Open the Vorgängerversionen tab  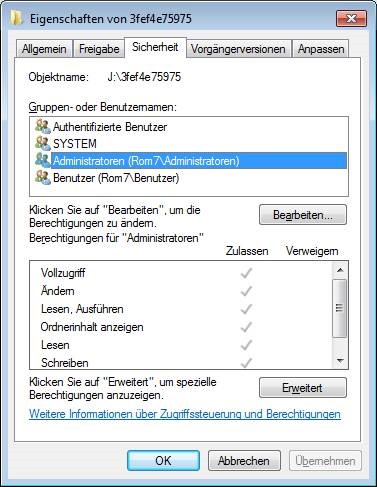pyautogui.click(x=238, y=49)
